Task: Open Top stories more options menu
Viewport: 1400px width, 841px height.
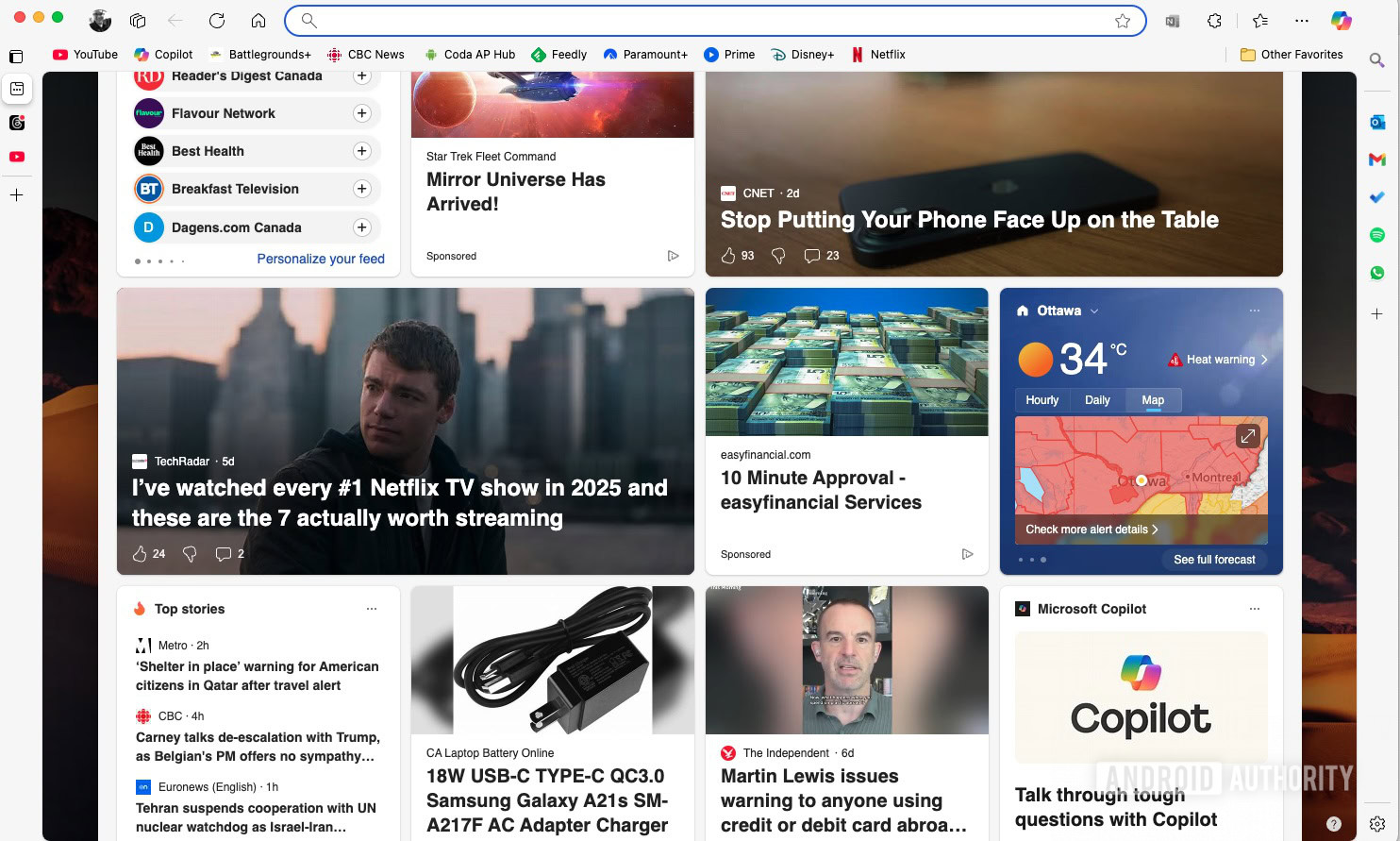Action: 372,609
